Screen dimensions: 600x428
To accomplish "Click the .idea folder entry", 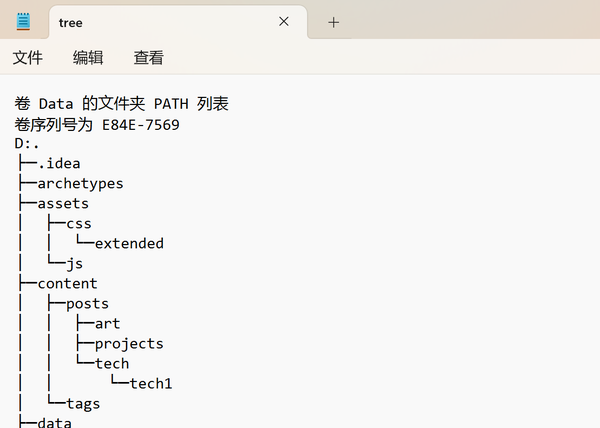I will 58,164.
